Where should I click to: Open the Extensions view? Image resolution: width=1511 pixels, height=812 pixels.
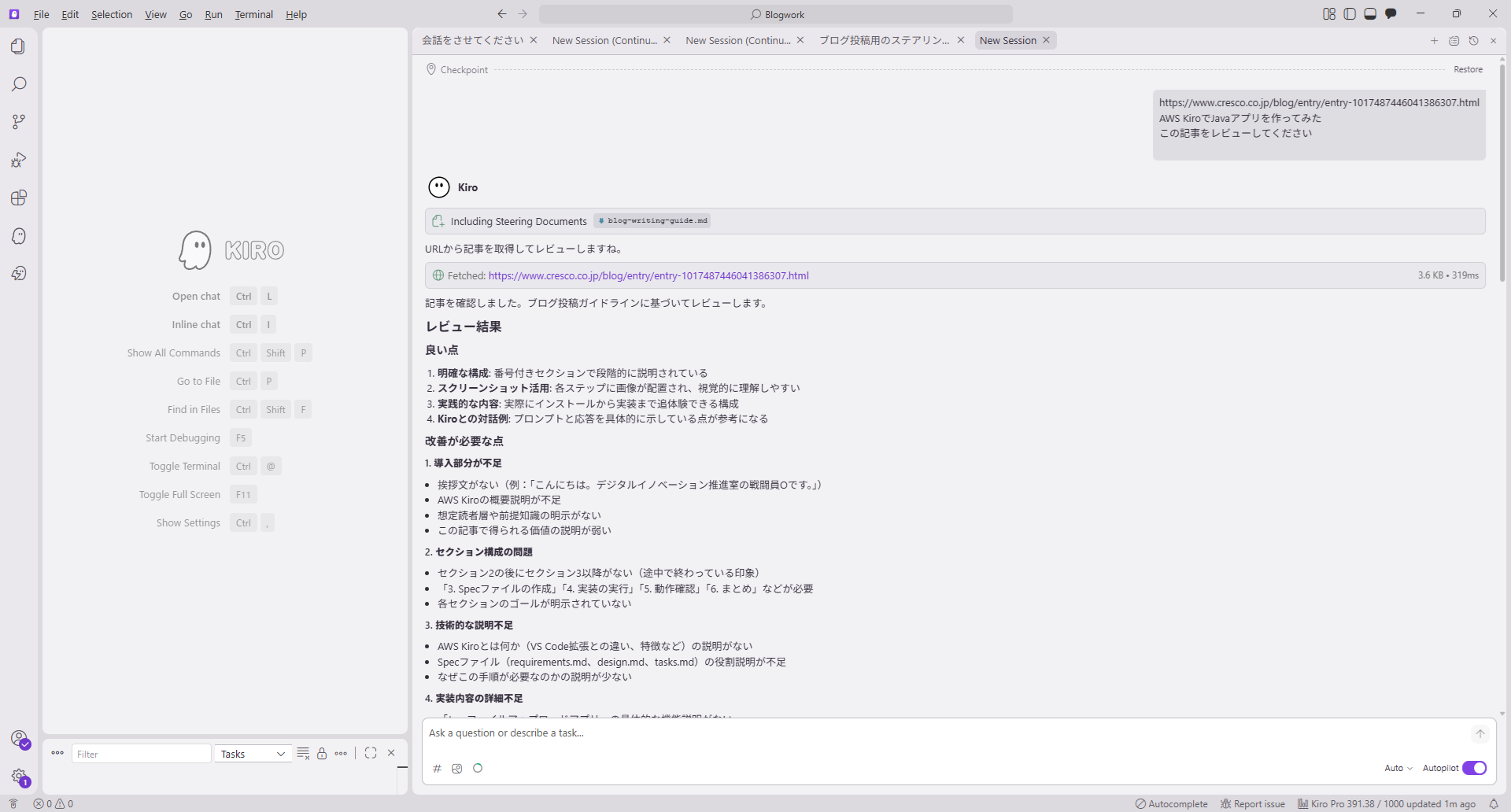click(19, 197)
